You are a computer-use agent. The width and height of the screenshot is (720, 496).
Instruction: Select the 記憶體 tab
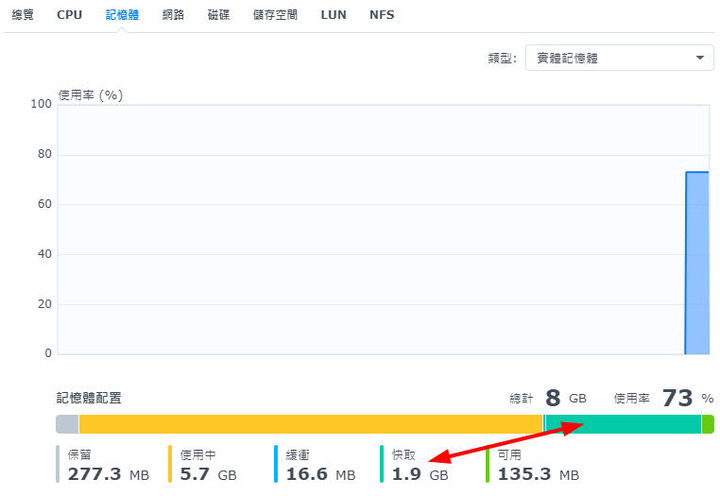[122, 15]
